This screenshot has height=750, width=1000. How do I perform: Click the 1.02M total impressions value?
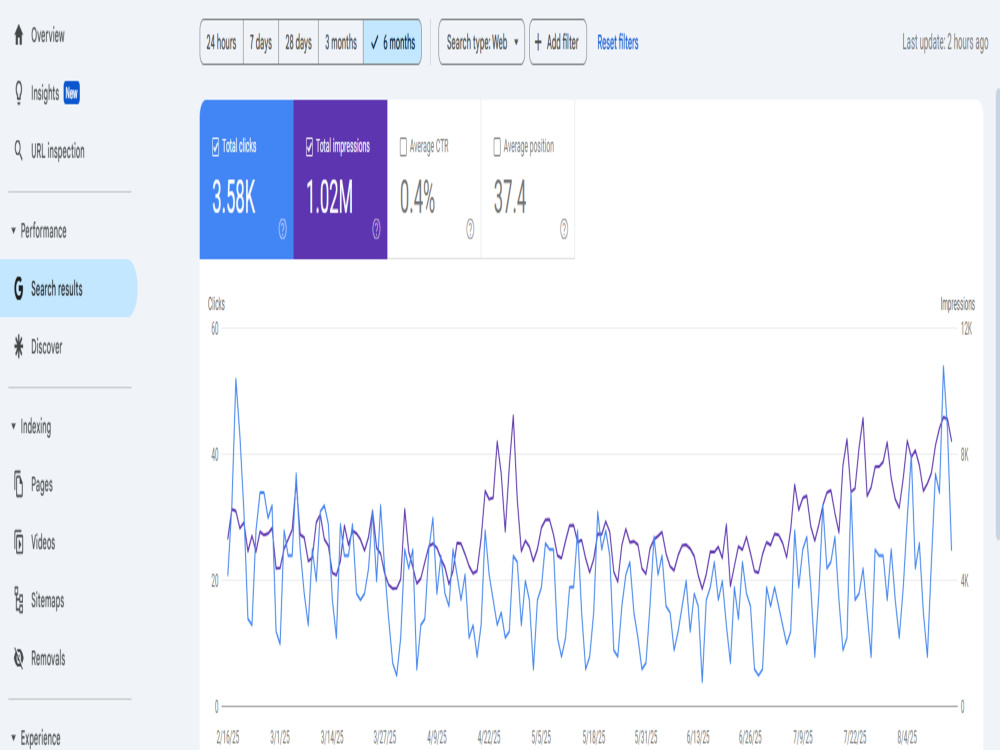(x=329, y=196)
